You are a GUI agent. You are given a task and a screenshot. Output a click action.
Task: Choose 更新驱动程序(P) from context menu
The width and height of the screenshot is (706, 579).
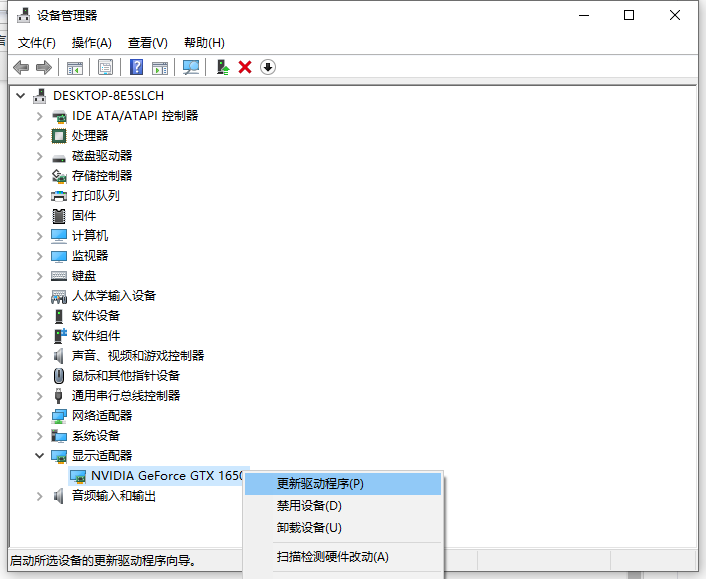pos(320,484)
